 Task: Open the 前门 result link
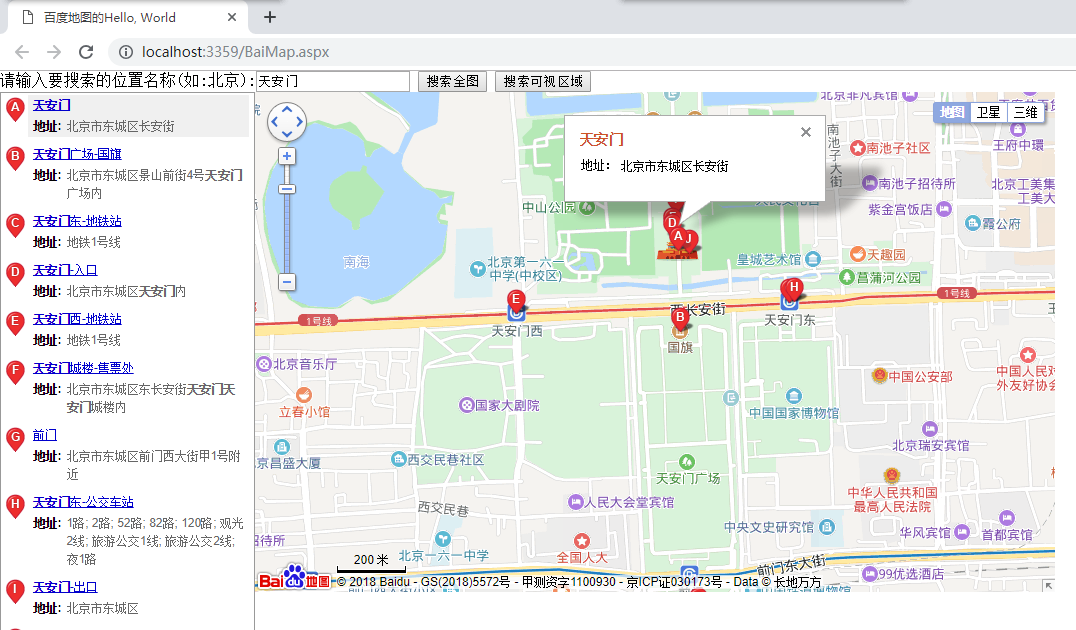(x=45, y=435)
